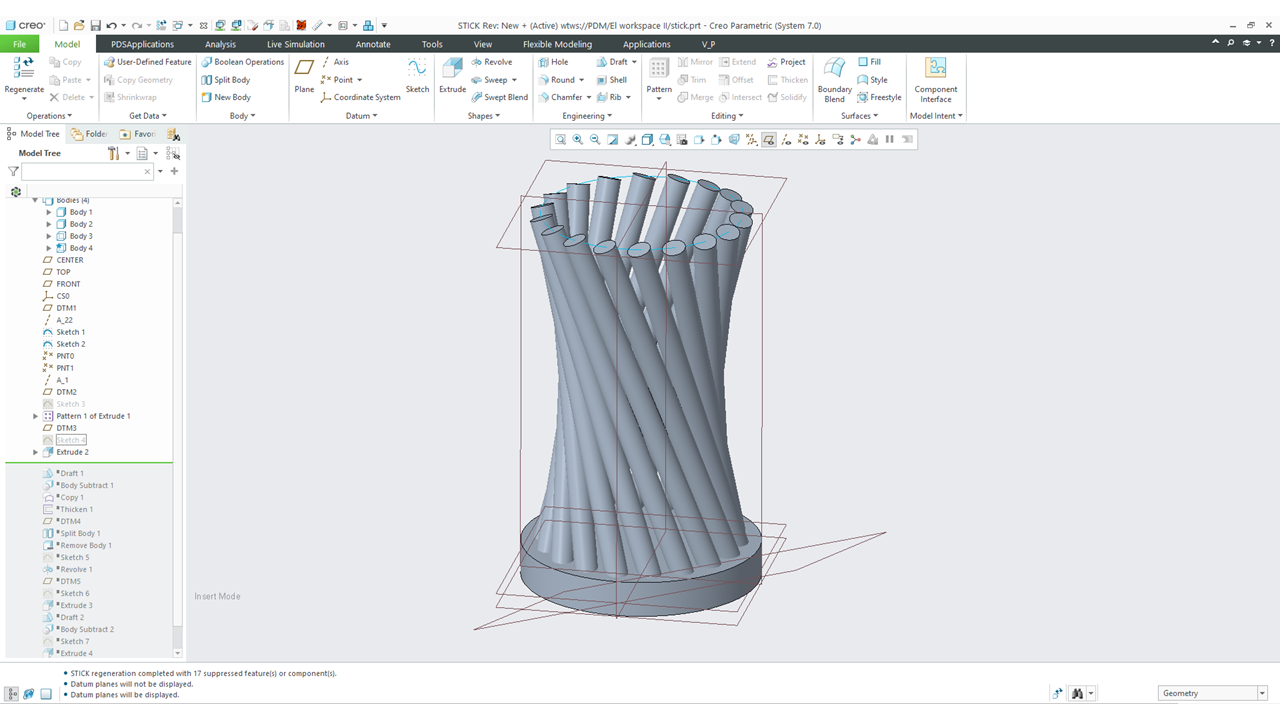Open the Engineering group dropdown
Viewport: 1280px width, 720px height.
tap(589, 116)
